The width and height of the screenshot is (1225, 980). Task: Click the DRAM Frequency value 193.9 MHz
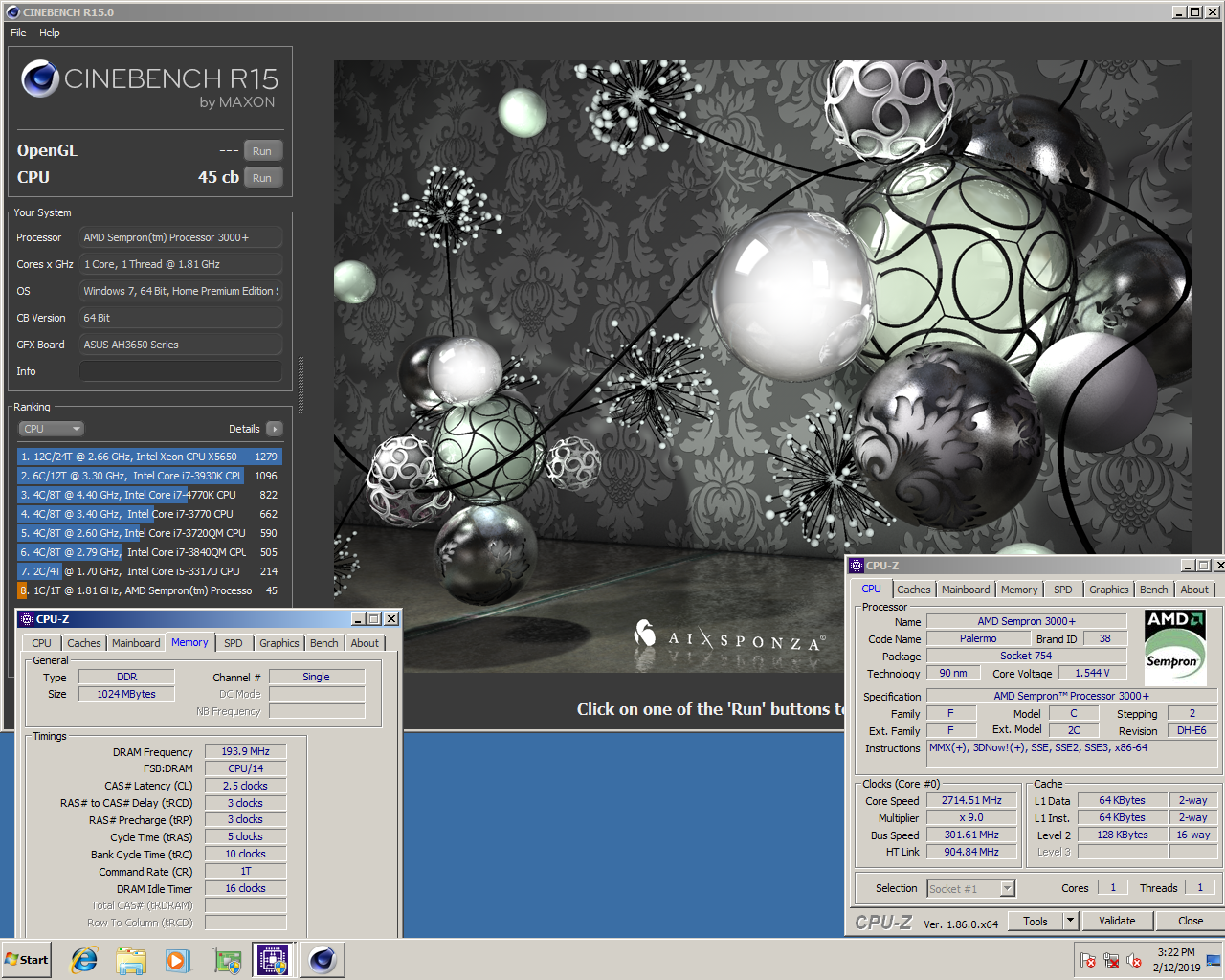(245, 751)
